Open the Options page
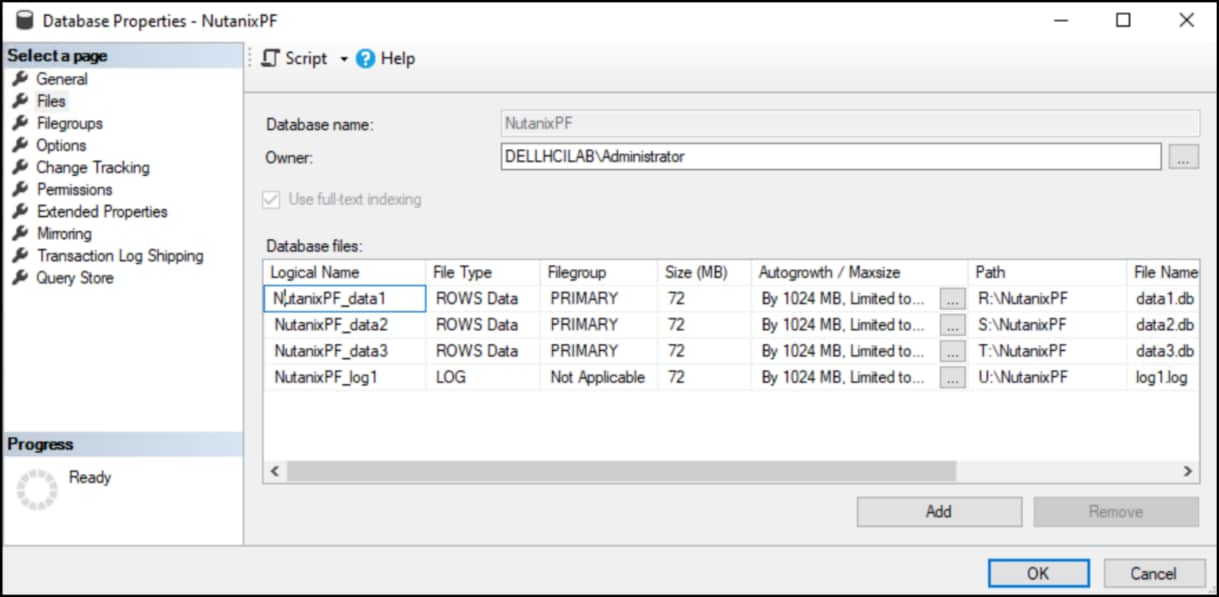 pyautogui.click(x=61, y=145)
